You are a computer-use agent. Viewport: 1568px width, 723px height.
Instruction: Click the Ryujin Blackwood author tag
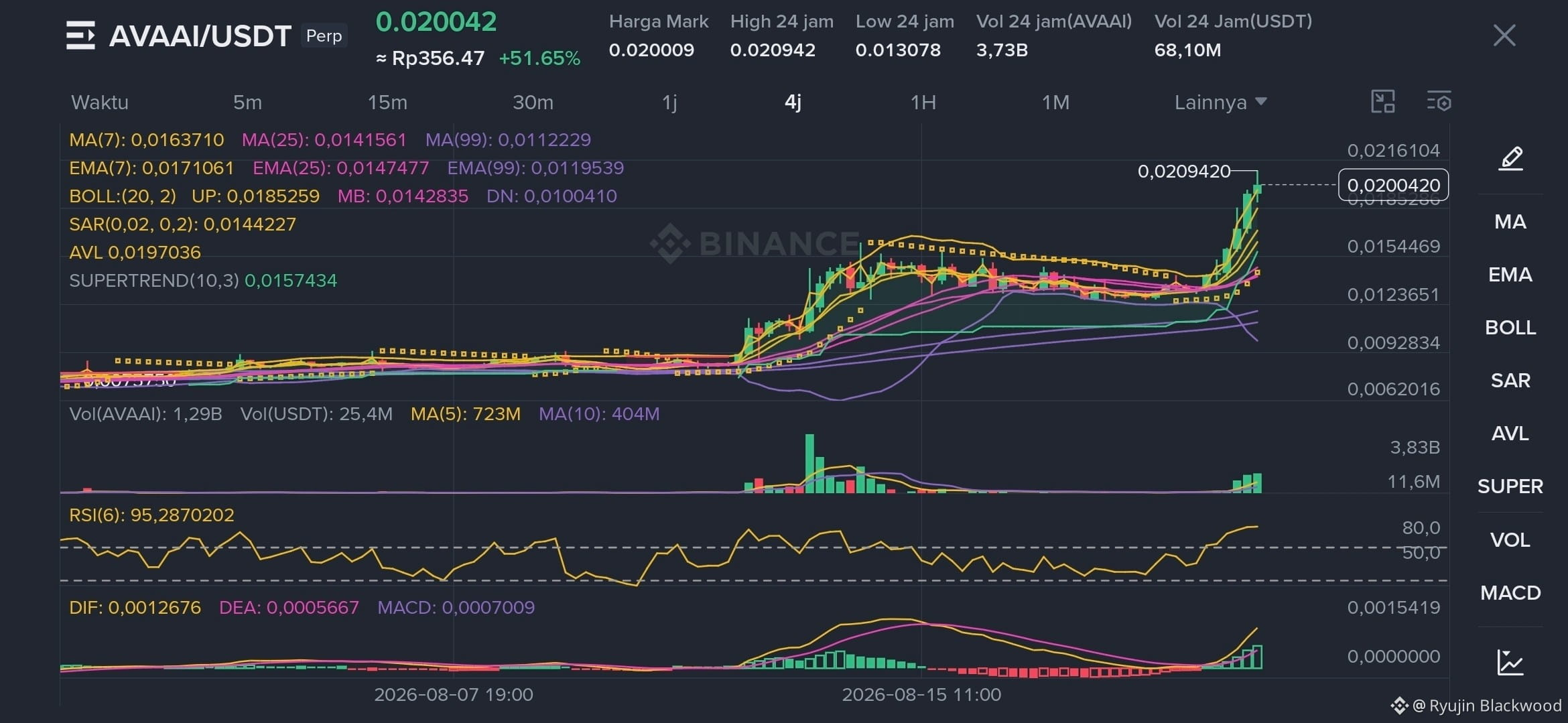tap(1476, 706)
